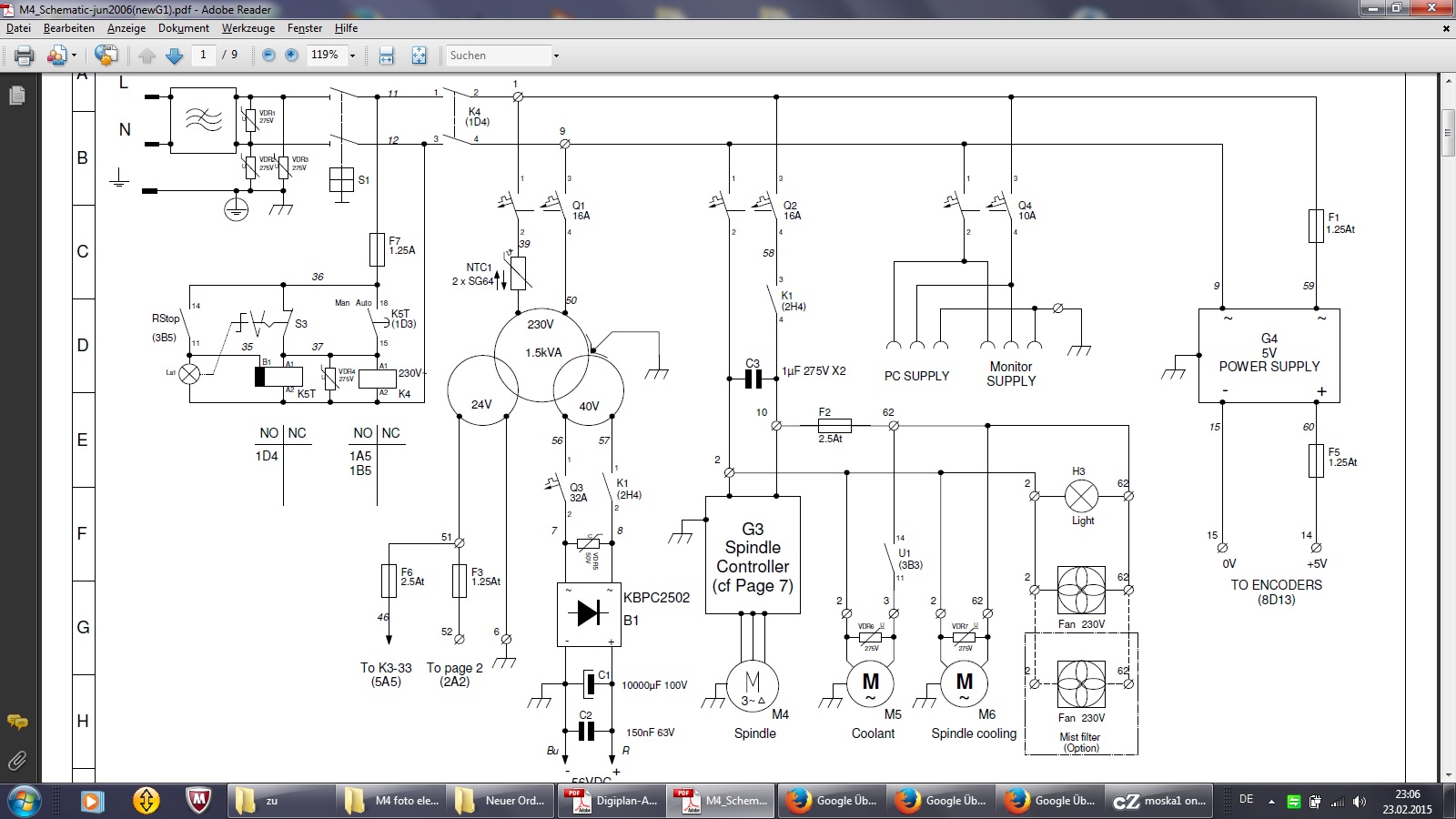Open the Pages panel icon in sidebar
1456x819 pixels.
pos(16,95)
